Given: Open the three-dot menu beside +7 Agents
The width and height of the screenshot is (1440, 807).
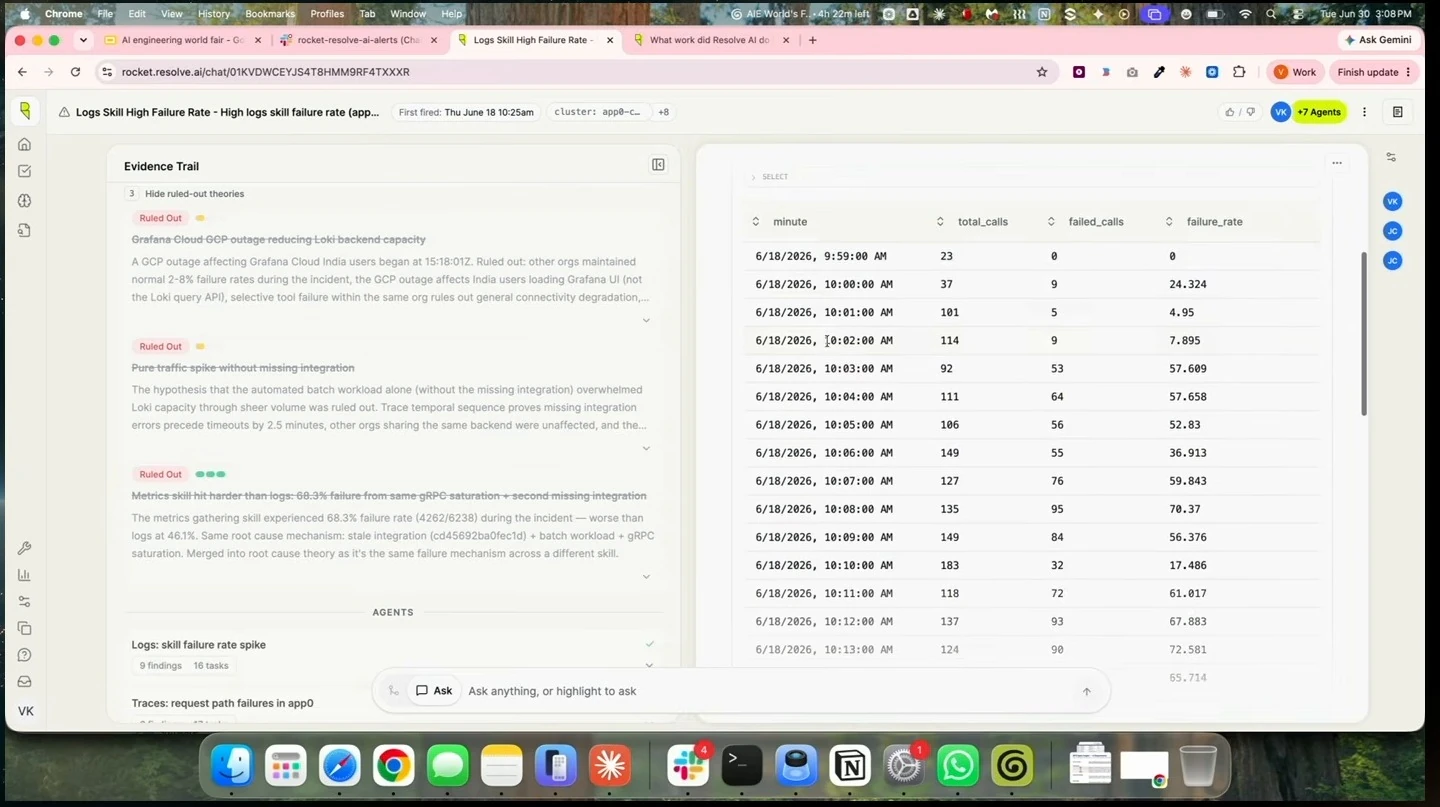Looking at the screenshot, I should 1364,112.
